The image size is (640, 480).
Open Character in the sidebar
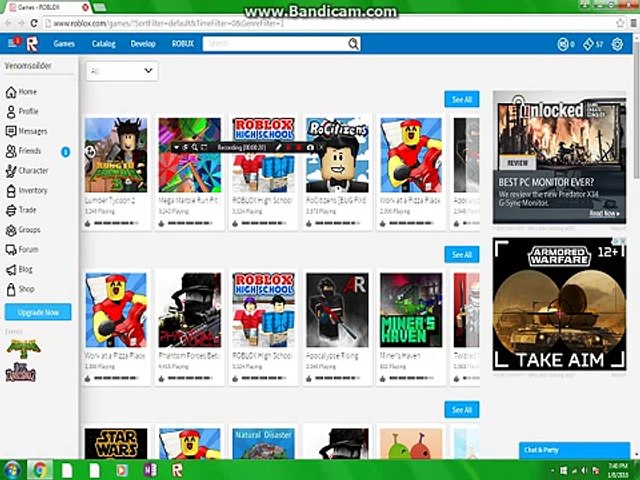(x=27, y=171)
